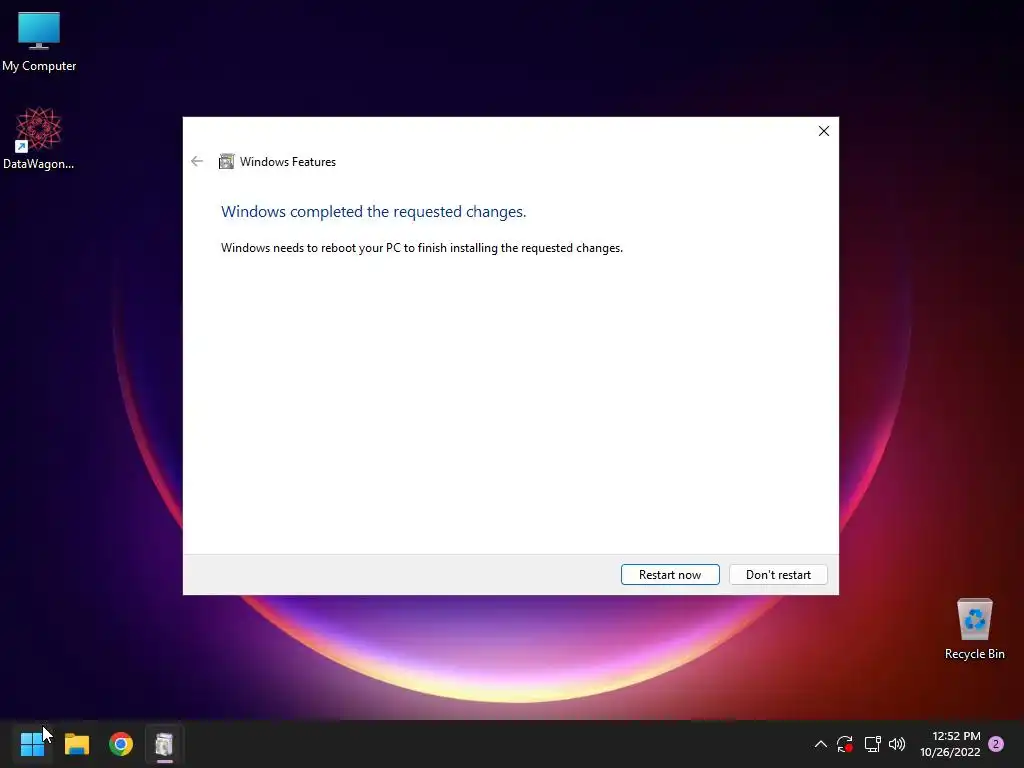Show hidden system tray icons
This screenshot has height=768, width=1024.
pyautogui.click(x=821, y=744)
